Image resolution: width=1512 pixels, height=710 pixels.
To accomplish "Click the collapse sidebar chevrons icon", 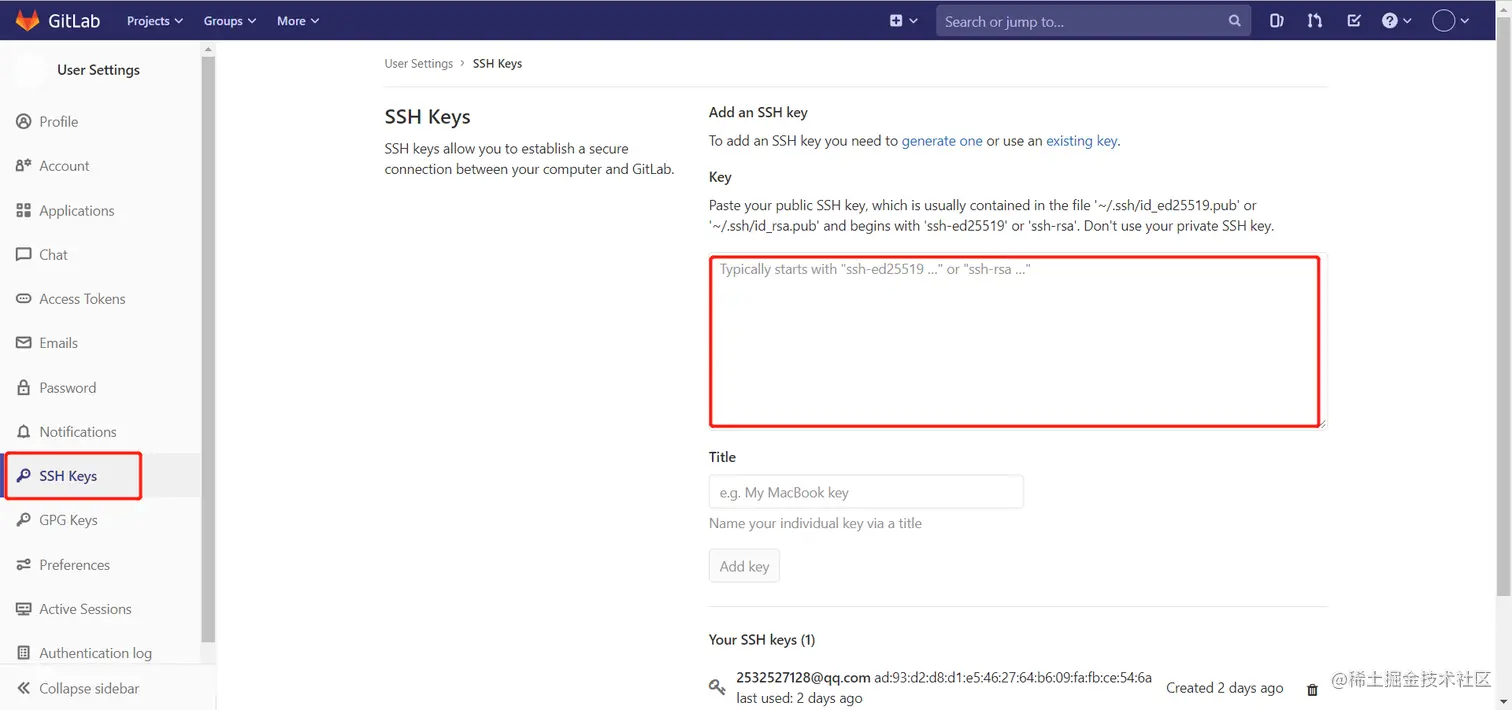I will pyautogui.click(x=24, y=689).
